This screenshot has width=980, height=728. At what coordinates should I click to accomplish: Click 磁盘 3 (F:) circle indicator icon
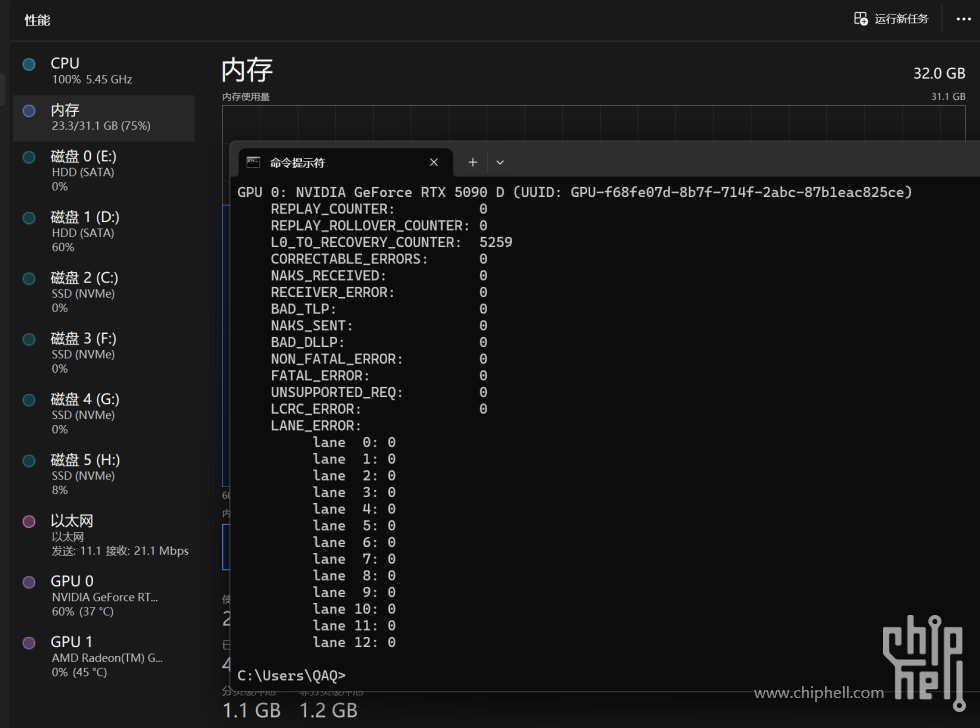[x=29, y=339]
